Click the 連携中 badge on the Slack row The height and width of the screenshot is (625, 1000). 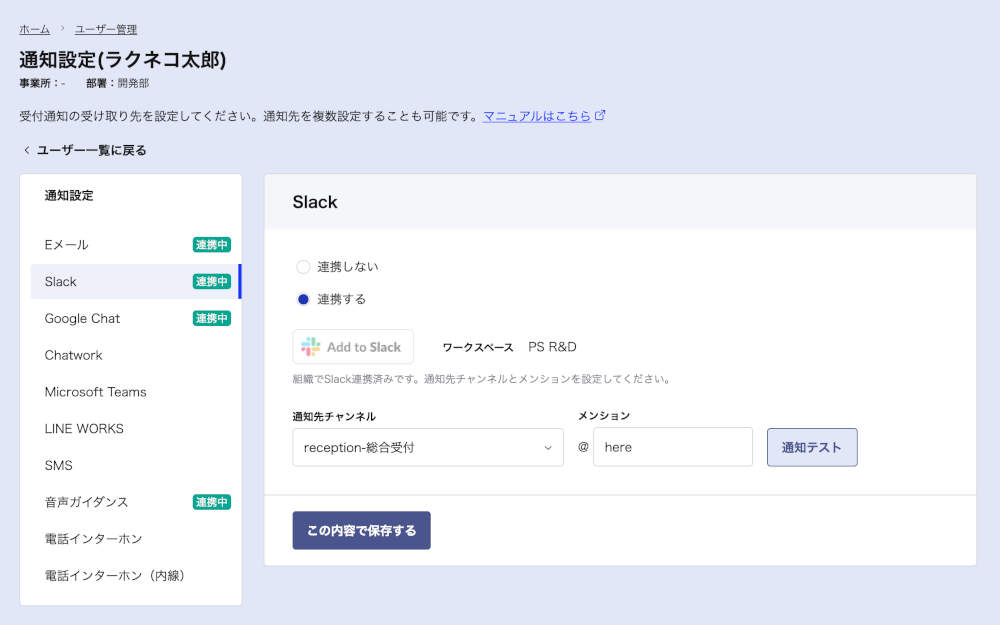pos(212,282)
